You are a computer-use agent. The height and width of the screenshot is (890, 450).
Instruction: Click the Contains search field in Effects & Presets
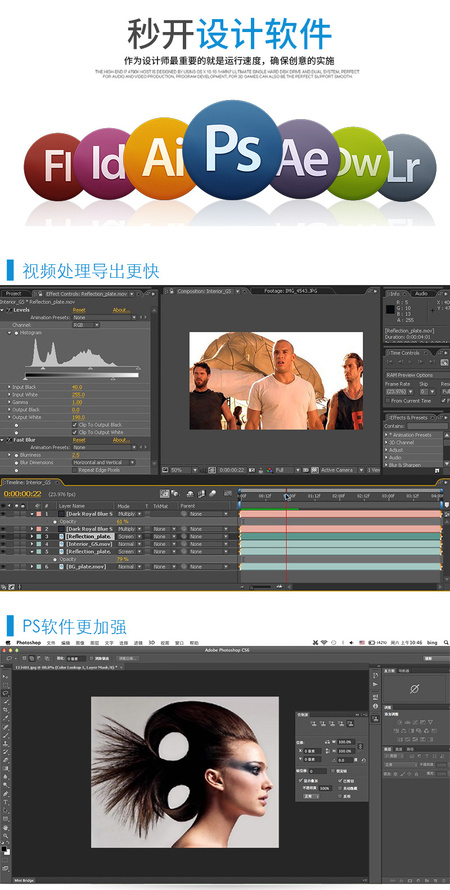(x=427, y=426)
